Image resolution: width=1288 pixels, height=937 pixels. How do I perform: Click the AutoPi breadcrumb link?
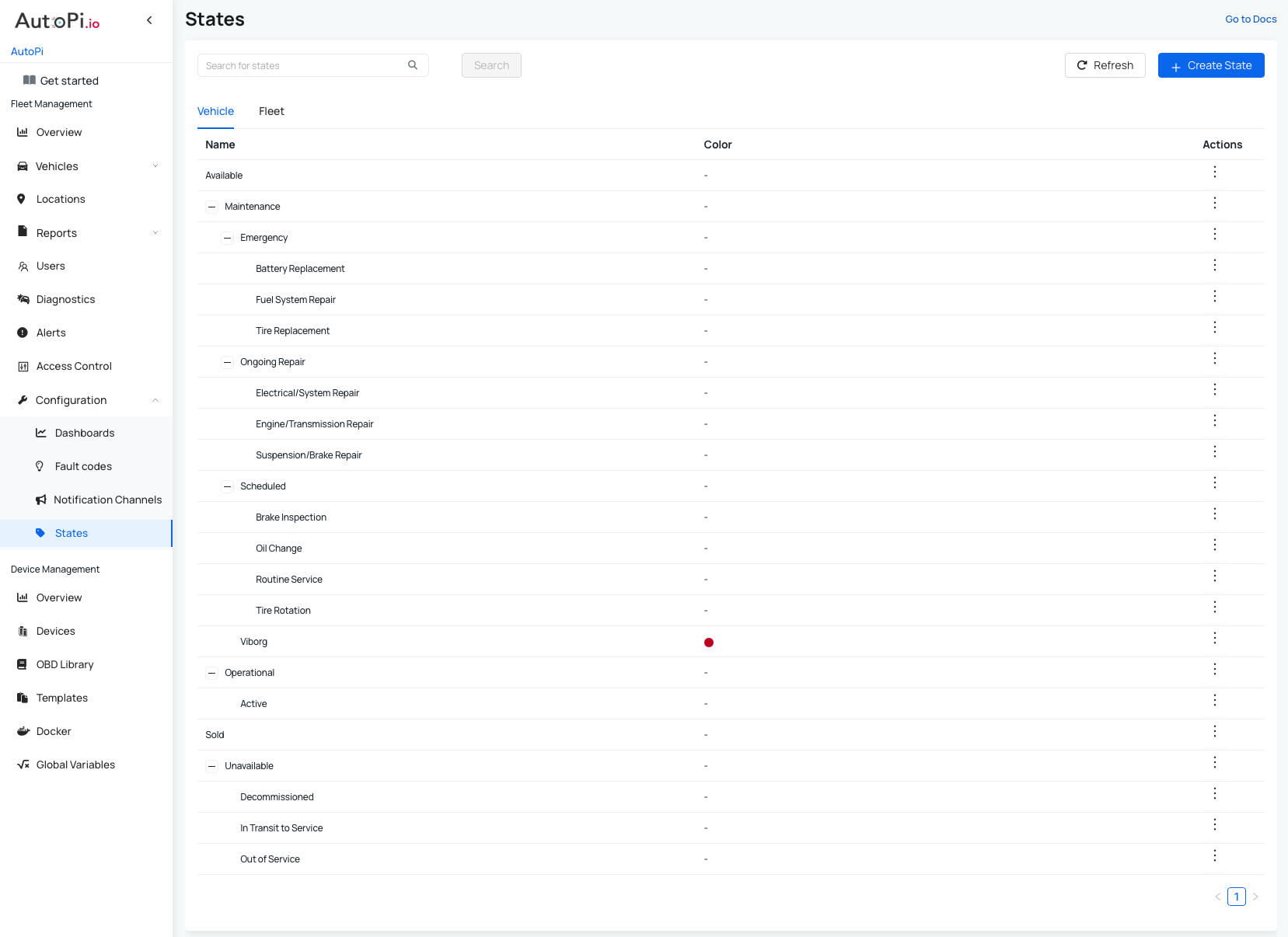pos(27,51)
